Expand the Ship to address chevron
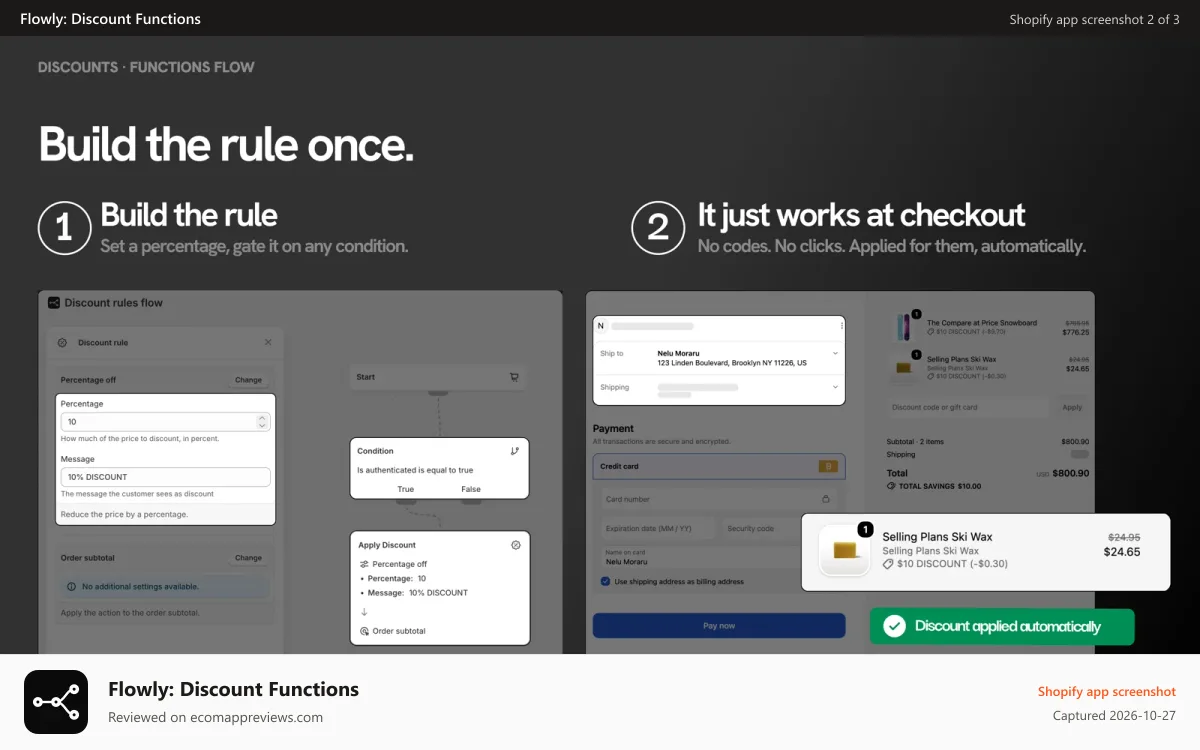 (x=835, y=353)
